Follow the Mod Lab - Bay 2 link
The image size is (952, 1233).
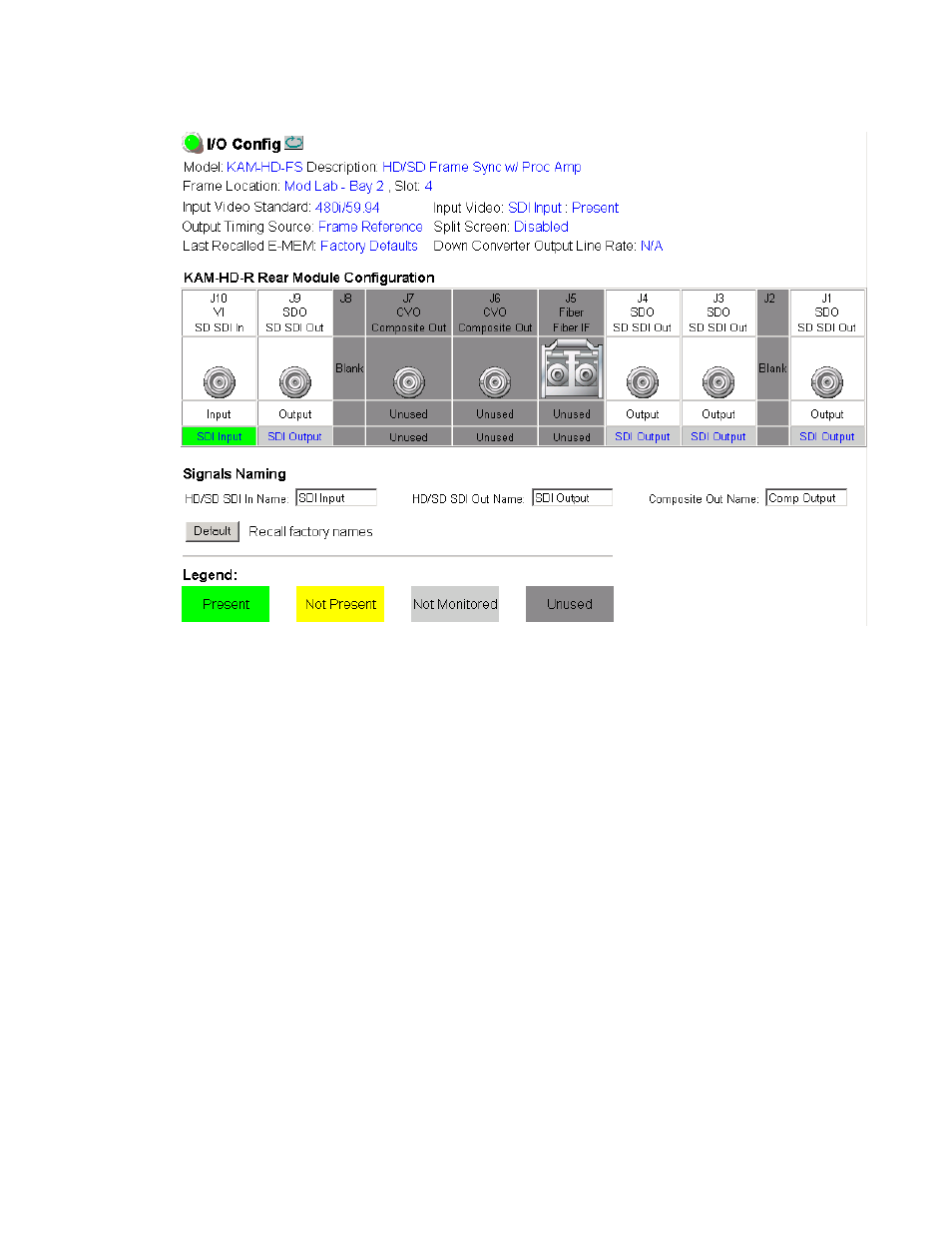334,186
